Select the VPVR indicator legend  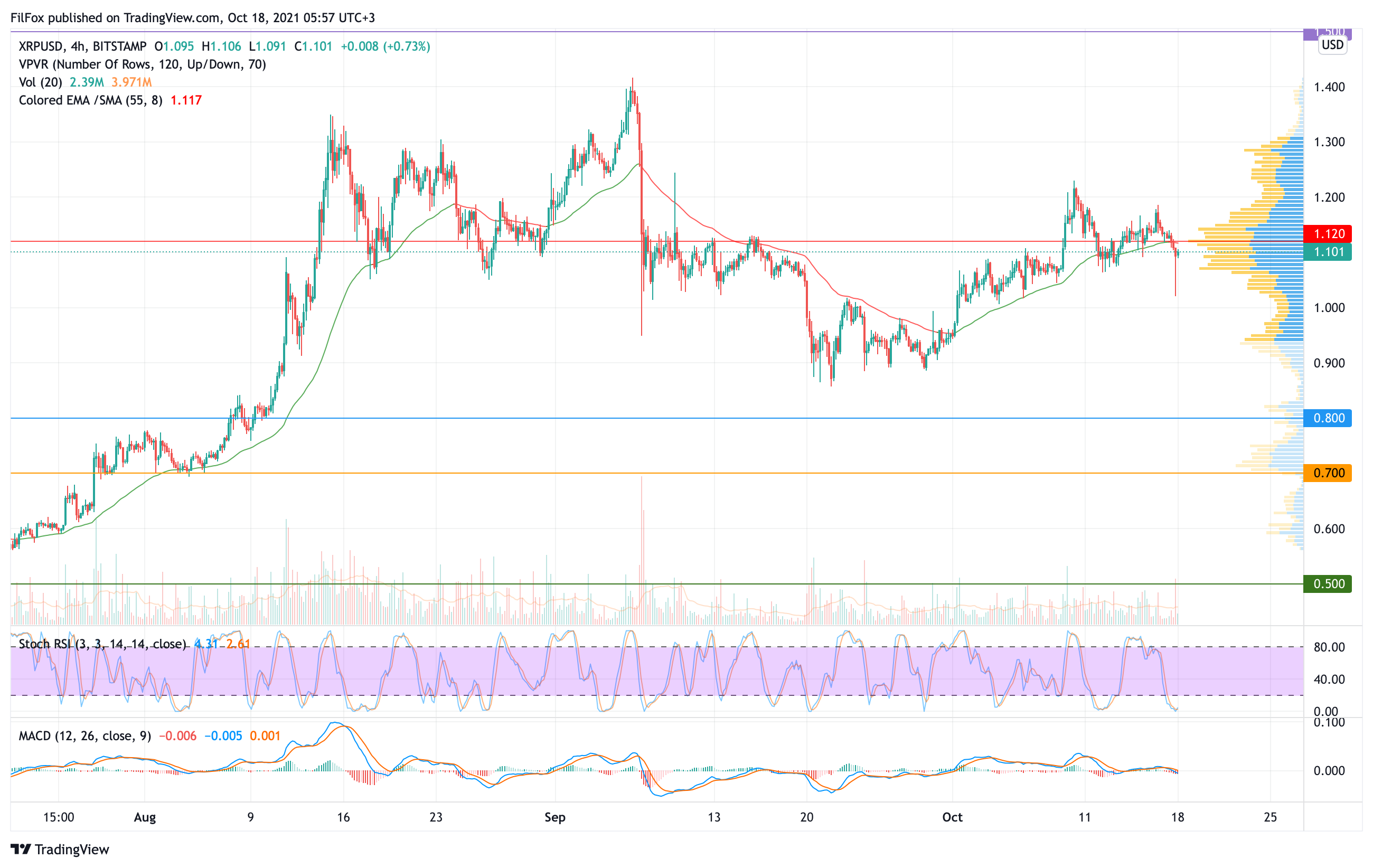pyautogui.click(x=142, y=64)
